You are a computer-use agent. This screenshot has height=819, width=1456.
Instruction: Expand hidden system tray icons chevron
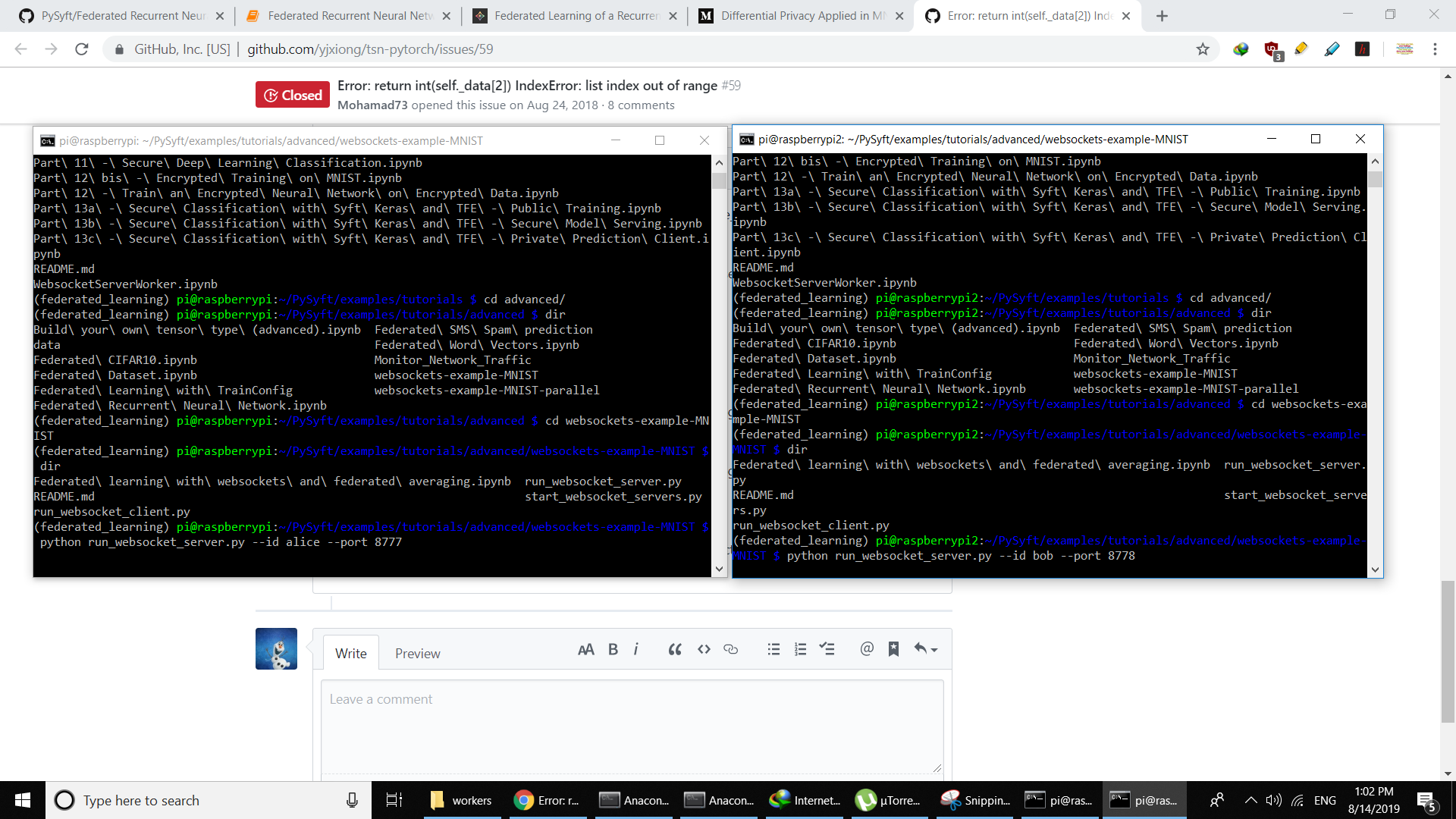coord(1250,800)
